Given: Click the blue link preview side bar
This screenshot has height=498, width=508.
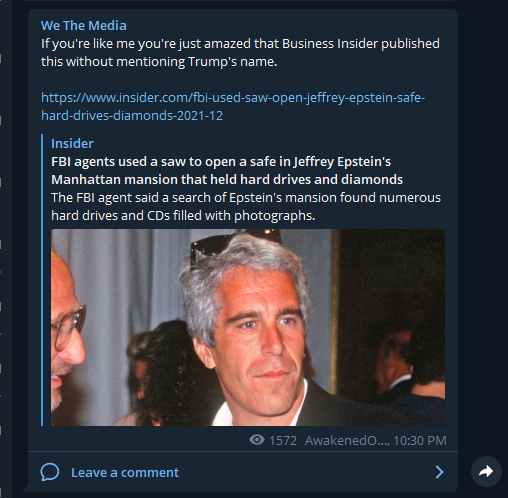Looking at the screenshot, I should tap(42, 280).
